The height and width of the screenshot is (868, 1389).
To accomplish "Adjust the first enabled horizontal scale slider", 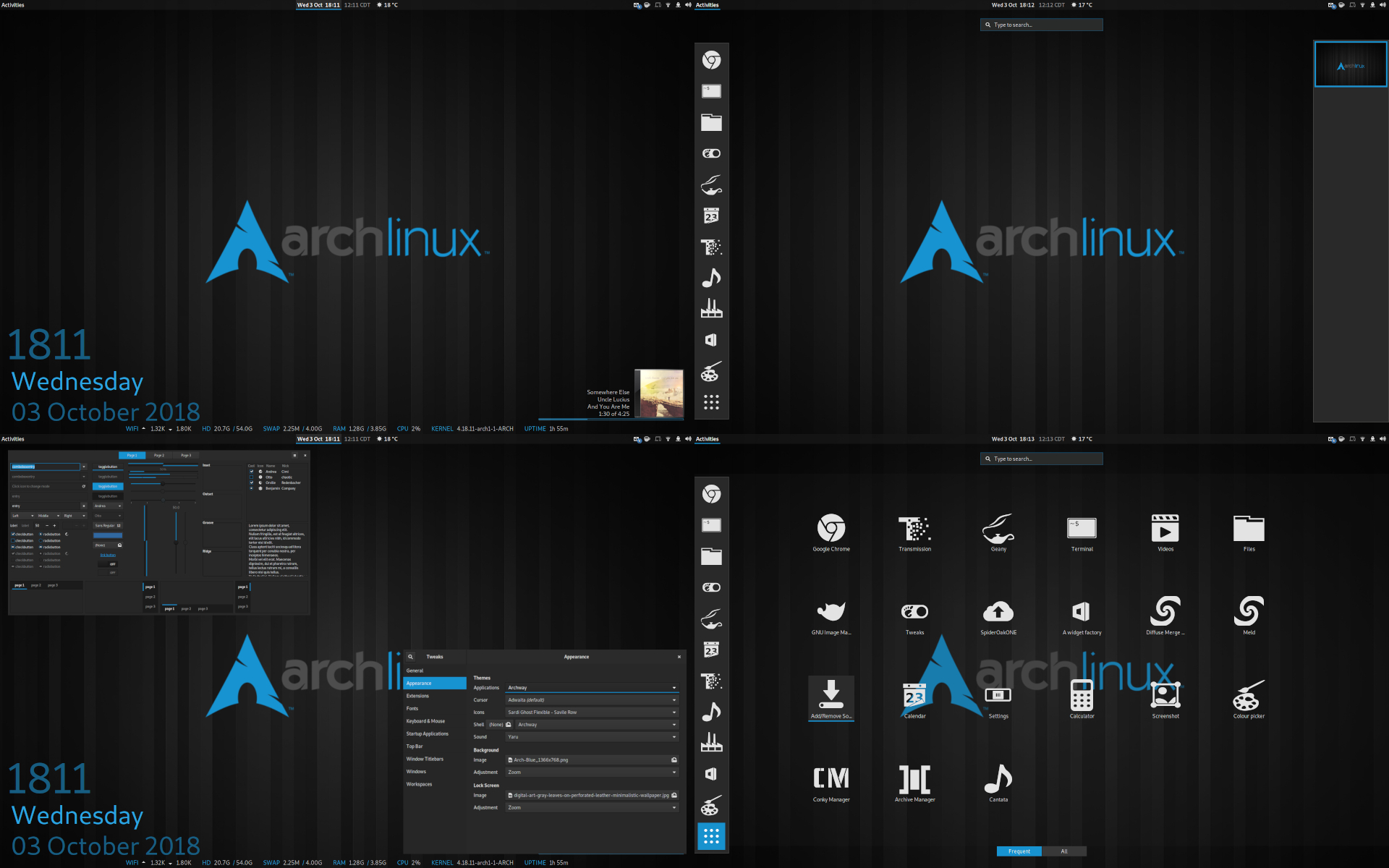I will 163,484.
